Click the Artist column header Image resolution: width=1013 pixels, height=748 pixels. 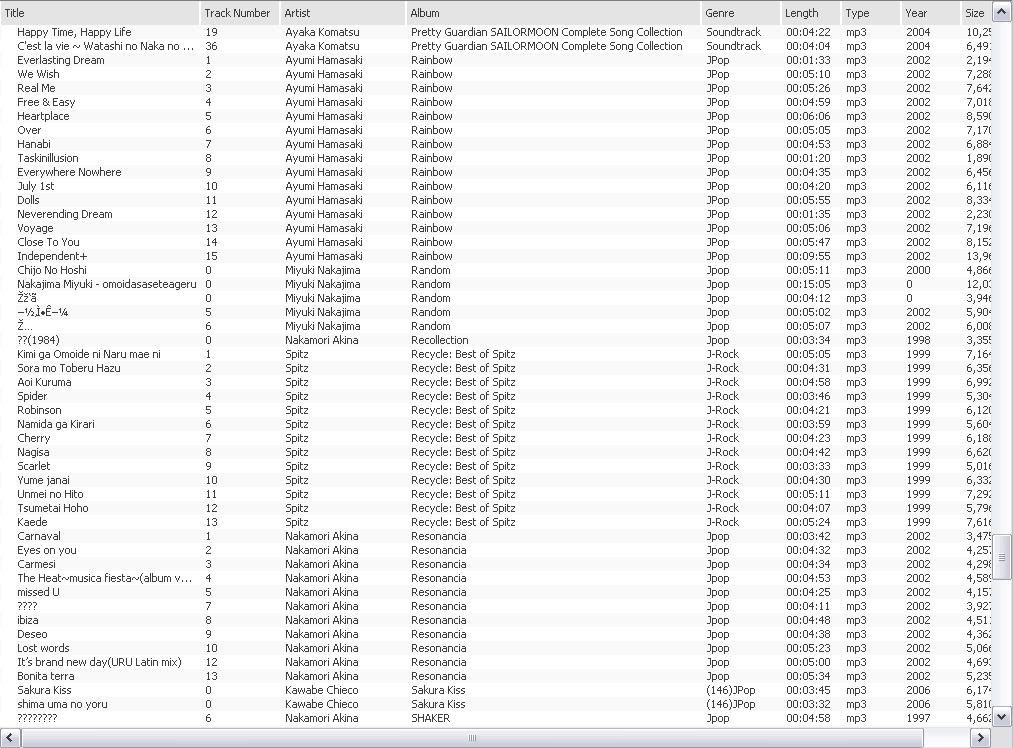click(342, 13)
